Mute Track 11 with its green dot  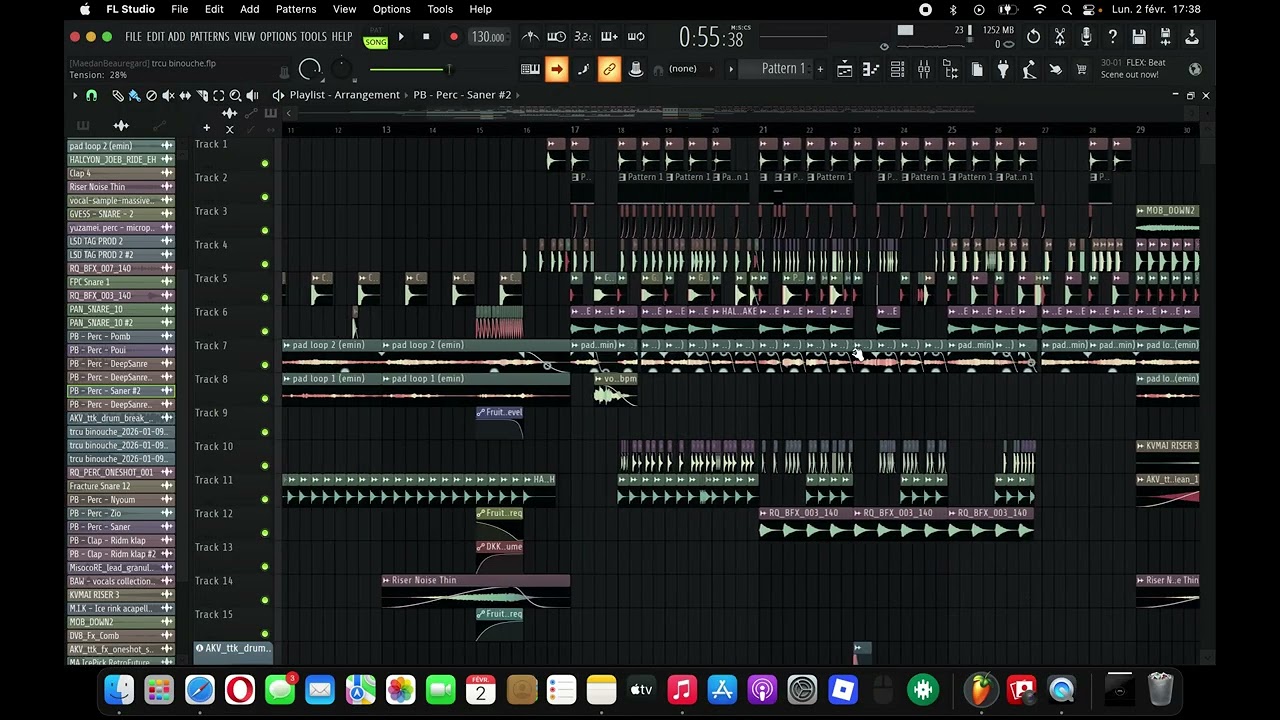(265, 499)
